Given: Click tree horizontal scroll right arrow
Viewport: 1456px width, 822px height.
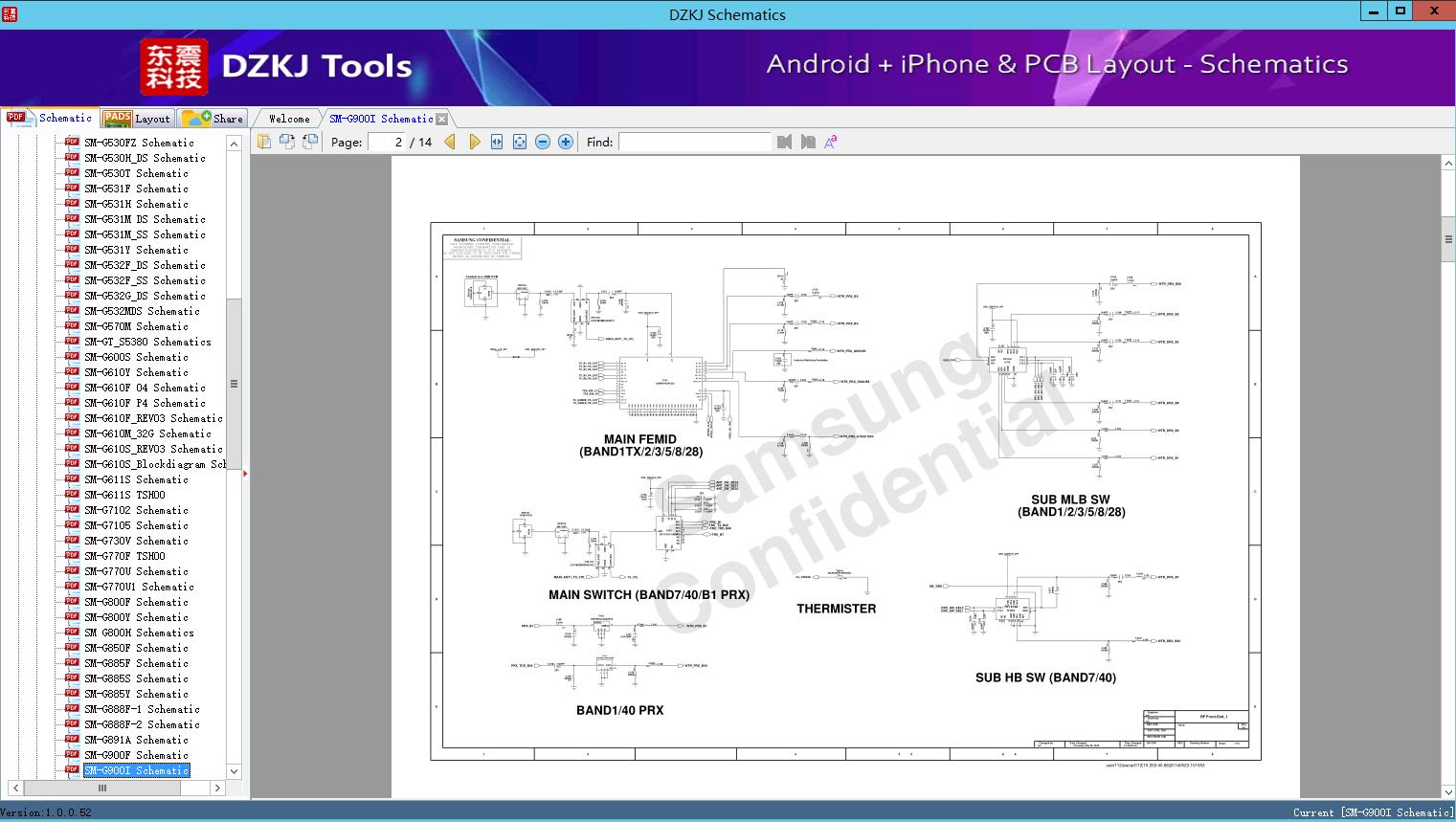Looking at the screenshot, I should click(217, 788).
